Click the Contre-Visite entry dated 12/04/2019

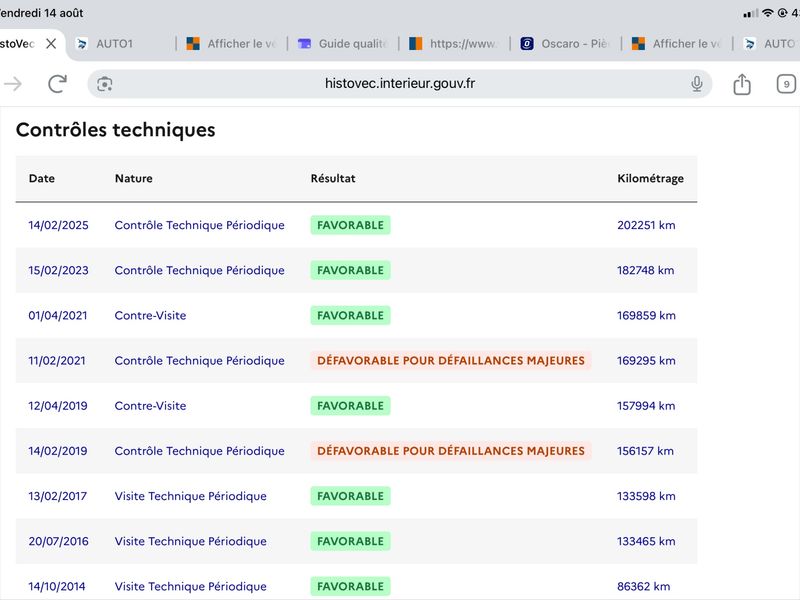[x=150, y=406]
